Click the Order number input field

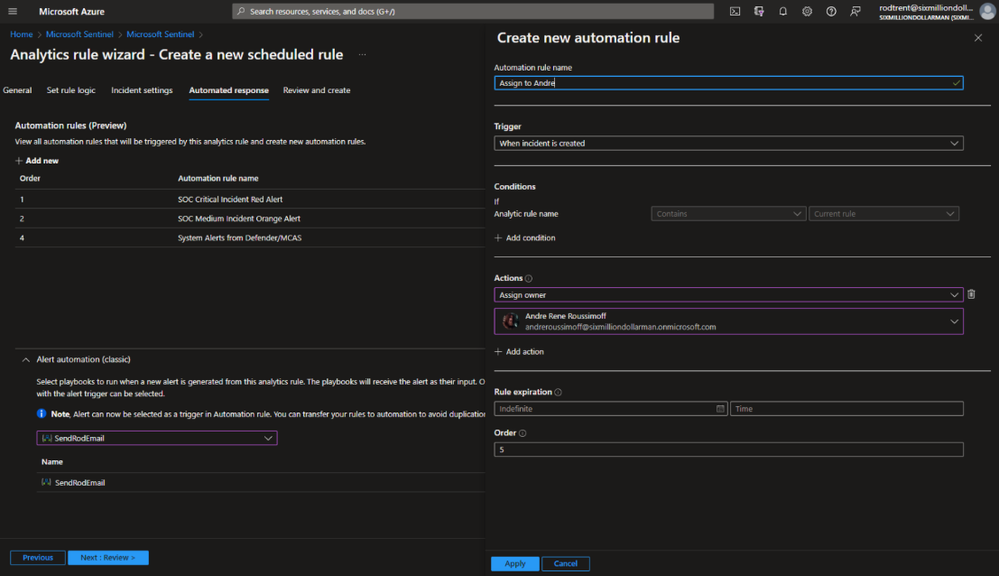click(x=728, y=450)
